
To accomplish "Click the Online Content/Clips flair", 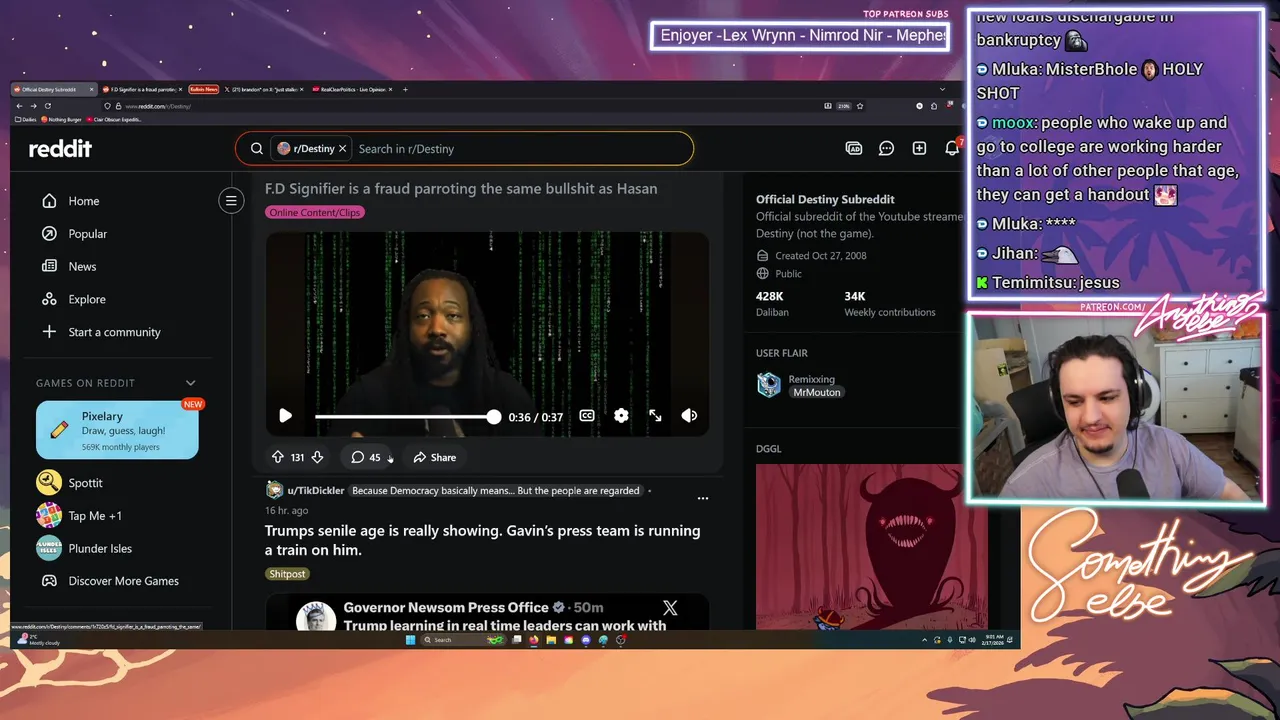I will click(315, 212).
